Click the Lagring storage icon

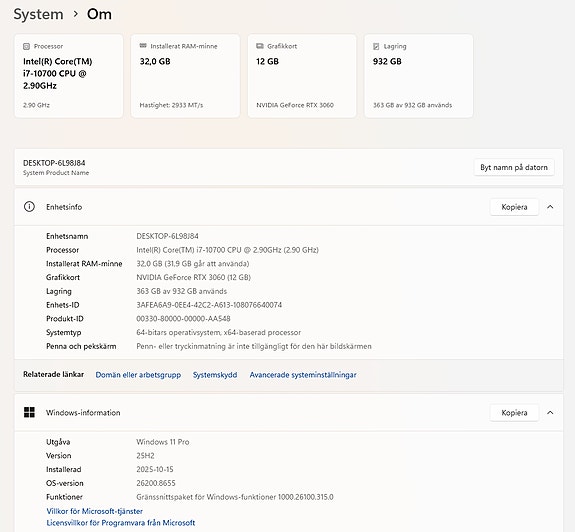tap(376, 46)
